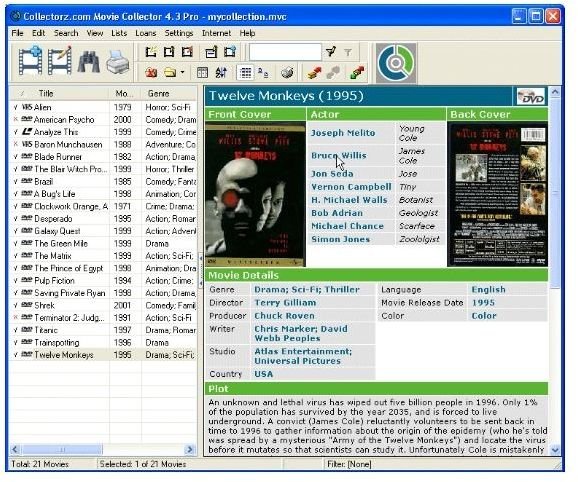Image resolution: width=578 pixels, height=482 pixels.
Task: Click the film frame with globe icon
Action: tap(230, 52)
